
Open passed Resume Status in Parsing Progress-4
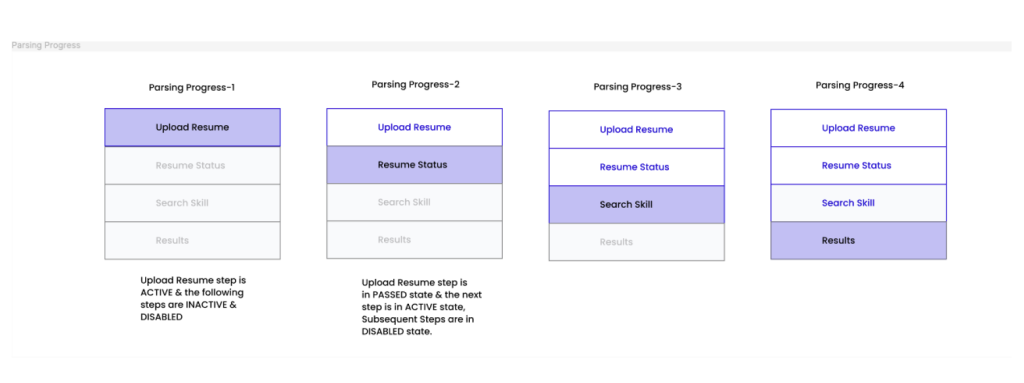click(858, 165)
